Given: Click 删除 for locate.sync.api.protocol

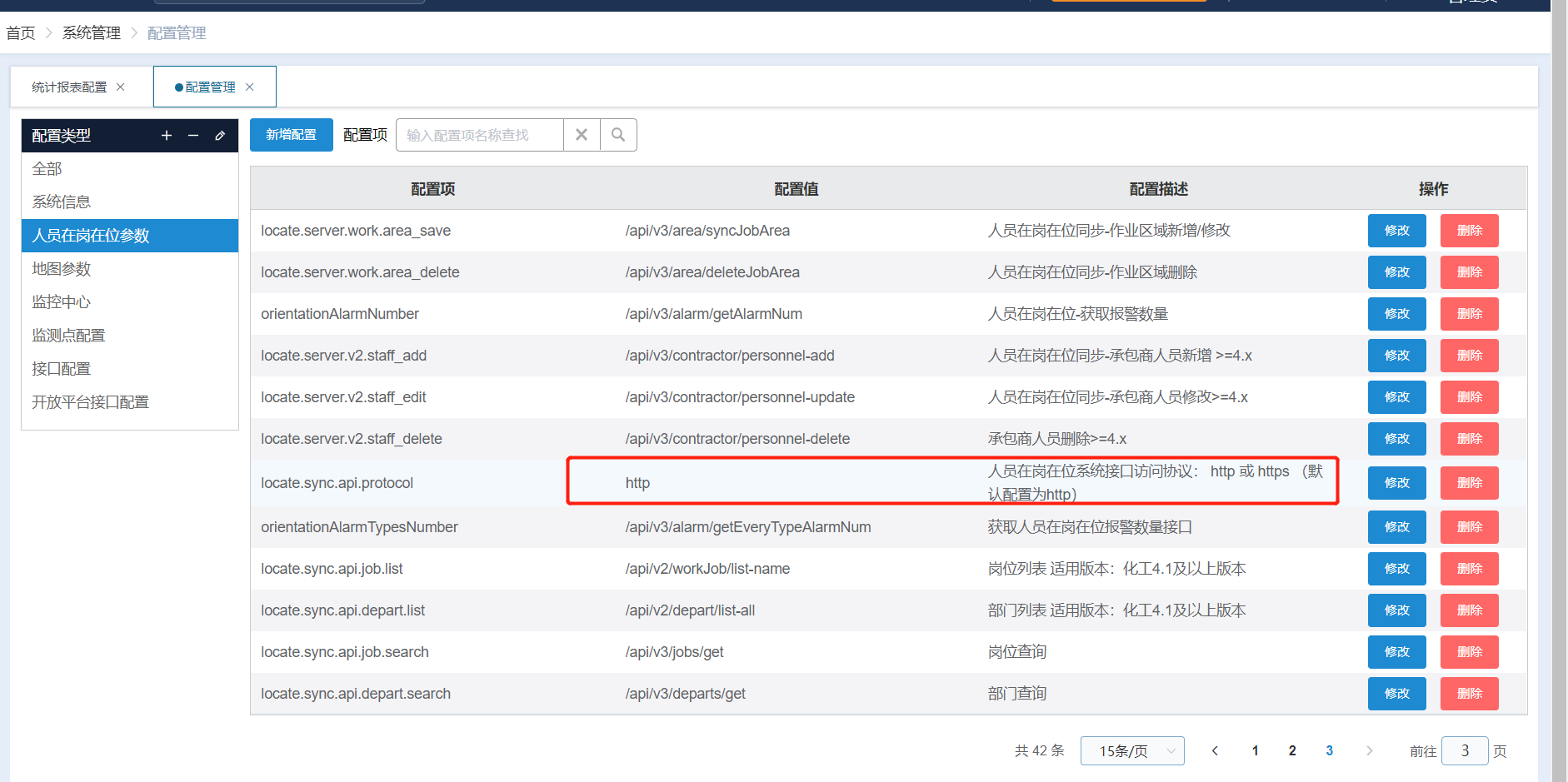Looking at the screenshot, I should click(x=1470, y=483).
